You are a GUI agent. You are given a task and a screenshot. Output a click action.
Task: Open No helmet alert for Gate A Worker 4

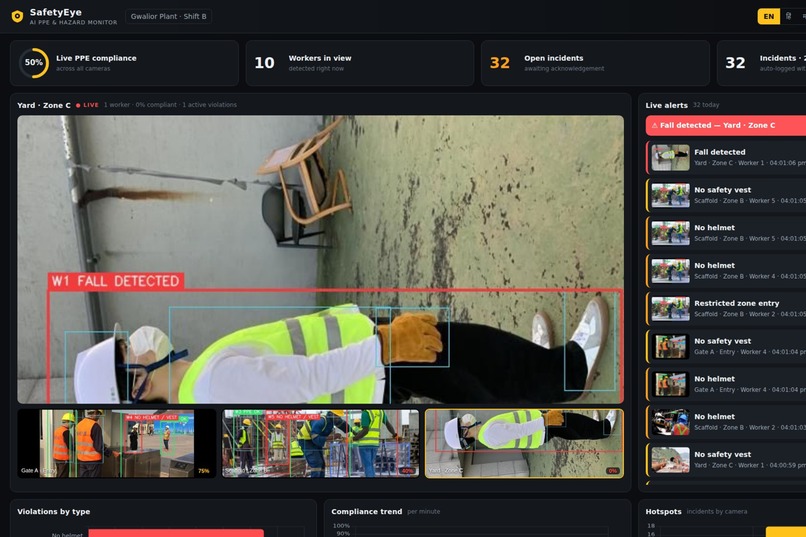coord(726,384)
